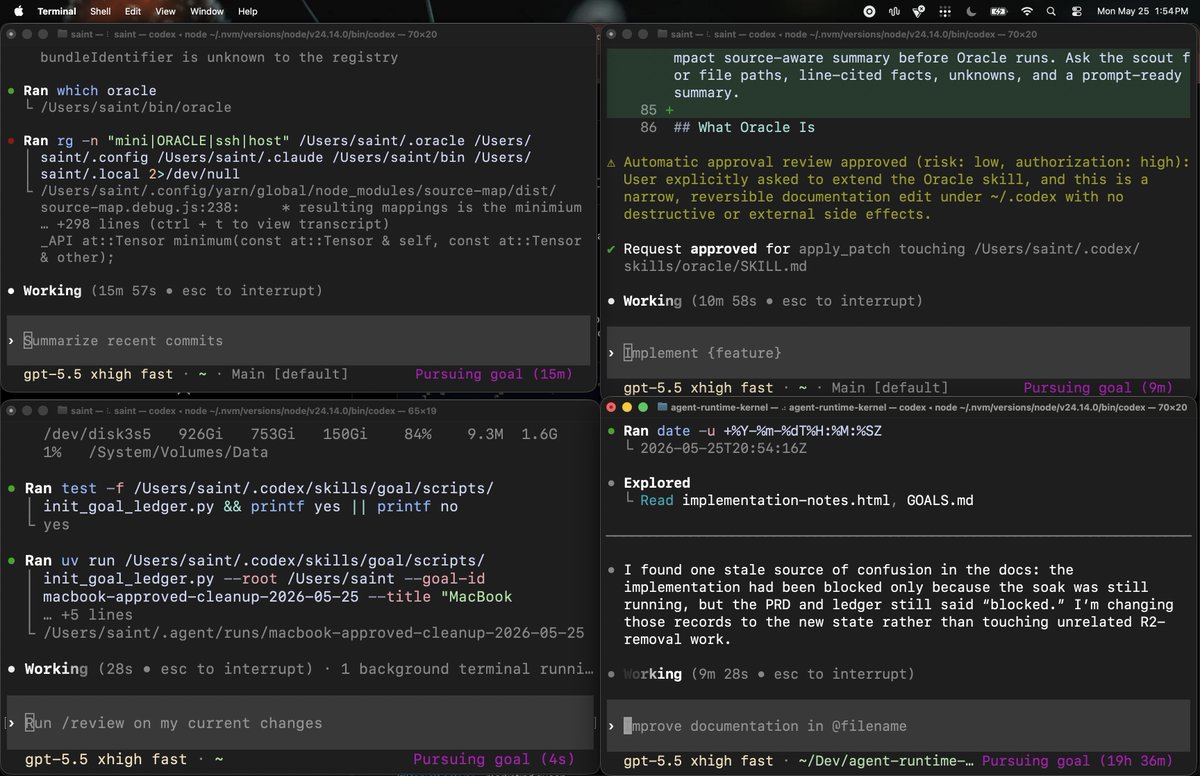Toggle the Focus moon icon
The height and width of the screenshot is (776, 1200).
(x=972, y=11)
